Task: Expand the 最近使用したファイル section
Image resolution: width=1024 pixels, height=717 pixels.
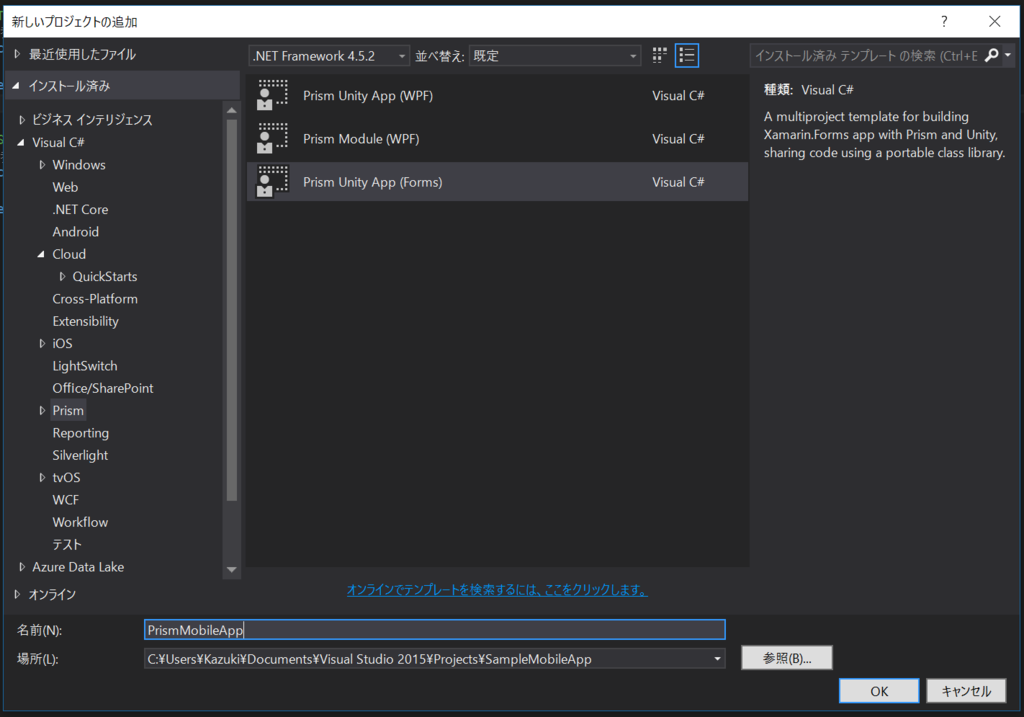Action: [18, 54]
